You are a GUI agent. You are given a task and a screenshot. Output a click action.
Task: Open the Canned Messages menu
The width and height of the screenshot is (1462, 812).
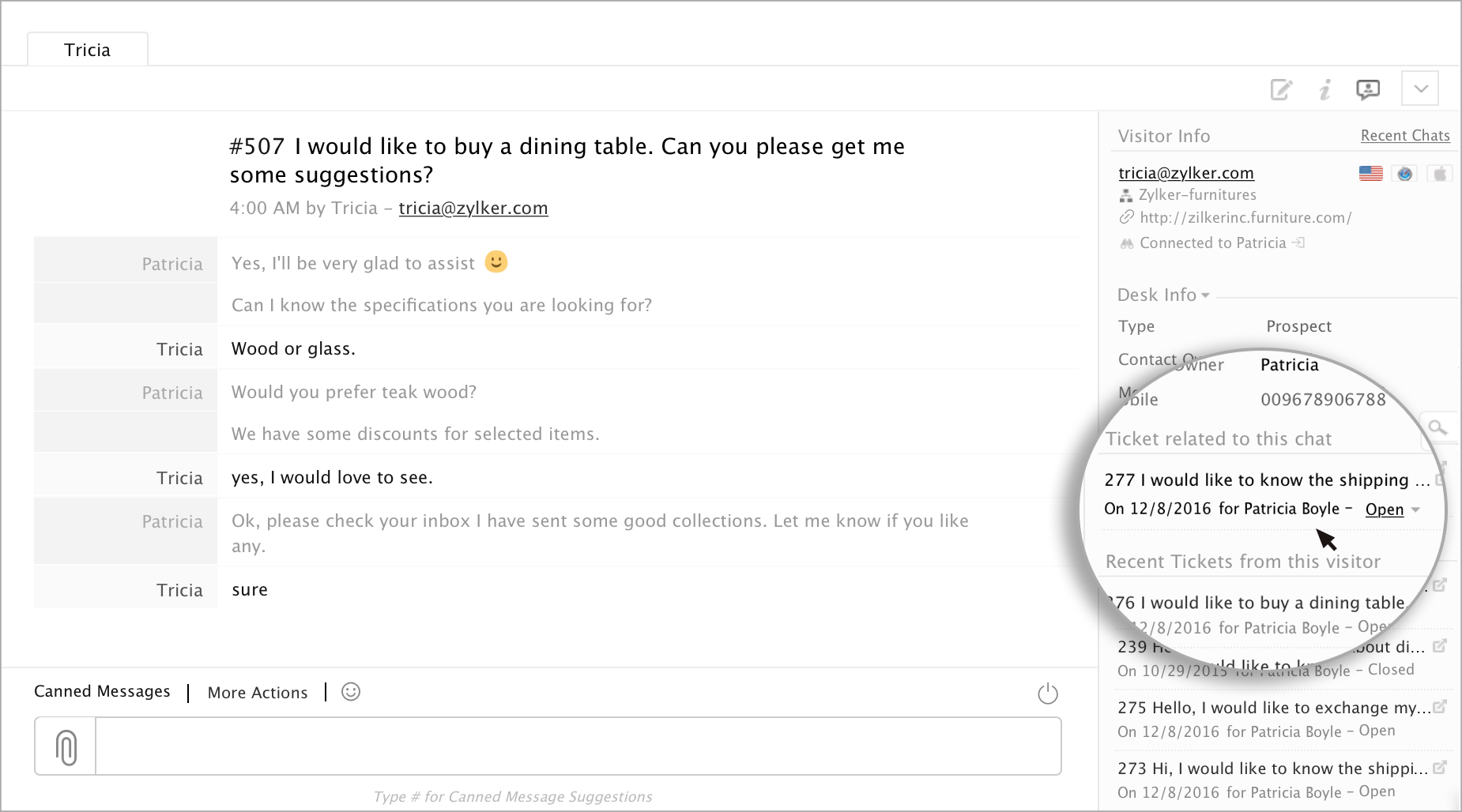102,692
